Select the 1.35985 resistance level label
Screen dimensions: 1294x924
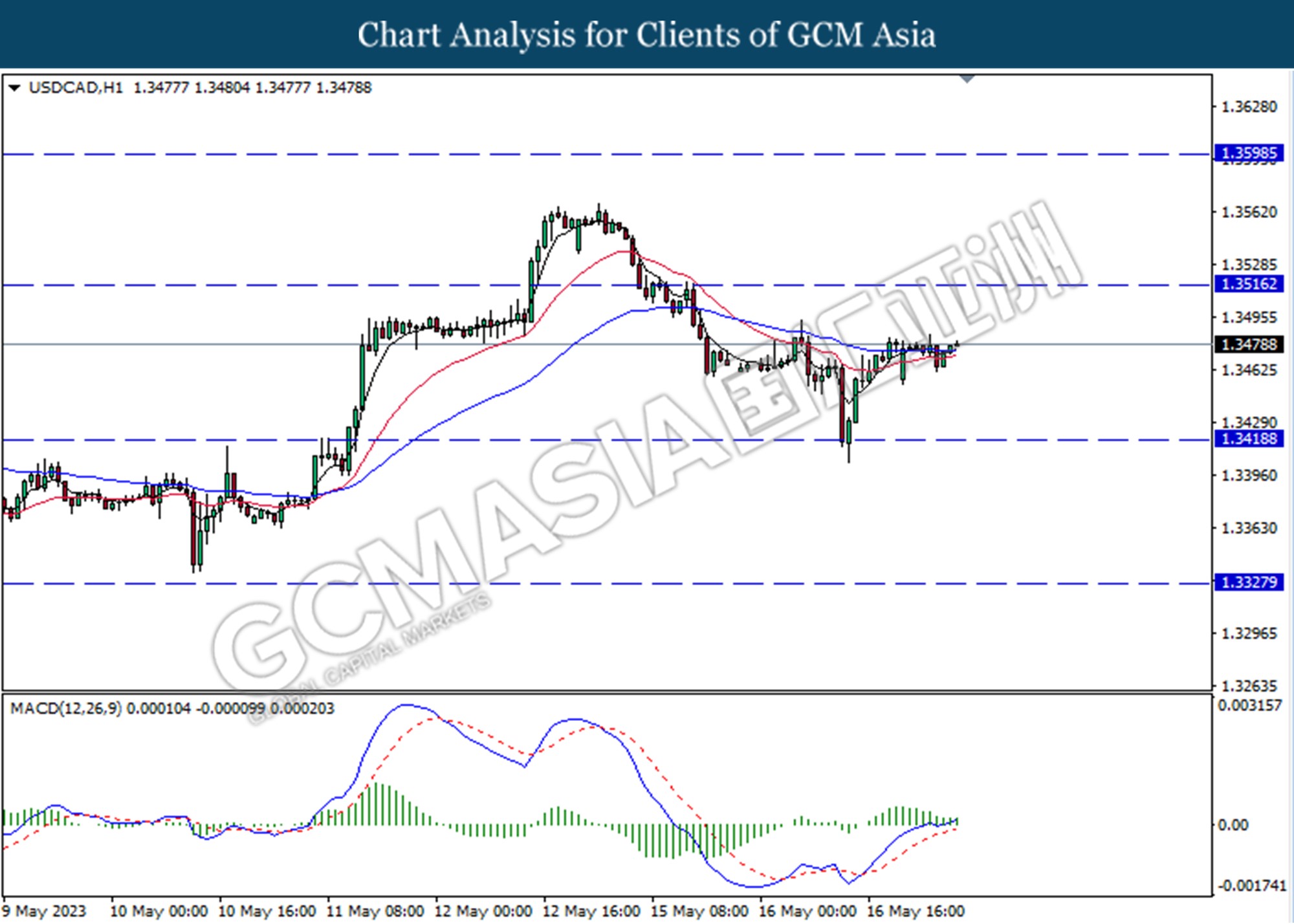pyautogui.click(x=1249, y=153)
